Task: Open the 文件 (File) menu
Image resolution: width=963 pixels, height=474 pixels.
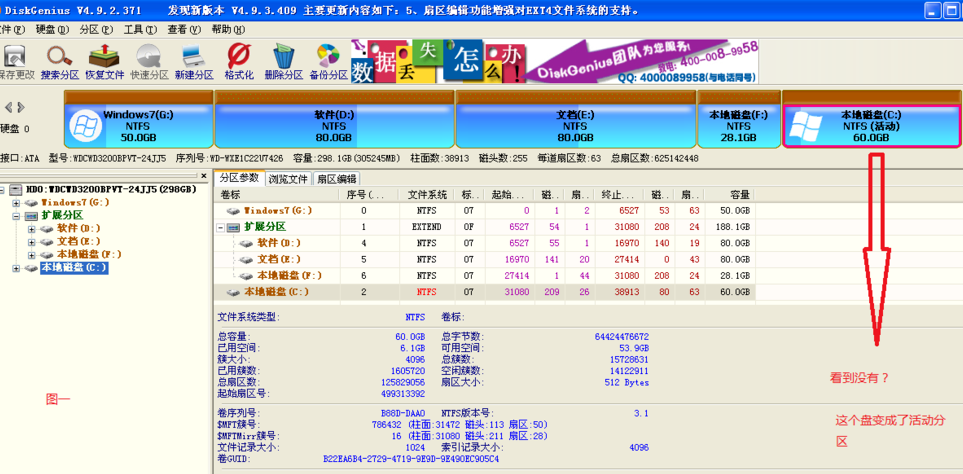Action: (x=12, y=29)
